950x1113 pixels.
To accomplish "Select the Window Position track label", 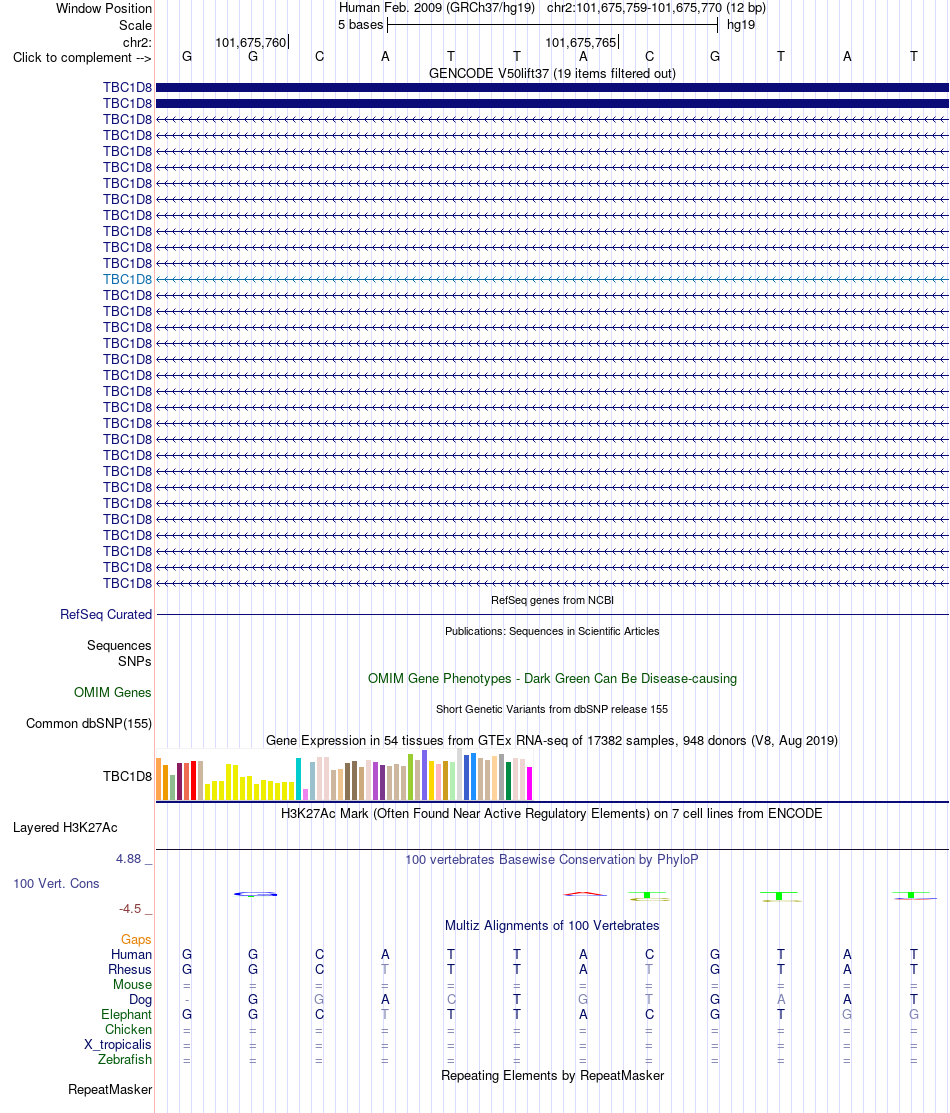I will (x=104, y=9).
